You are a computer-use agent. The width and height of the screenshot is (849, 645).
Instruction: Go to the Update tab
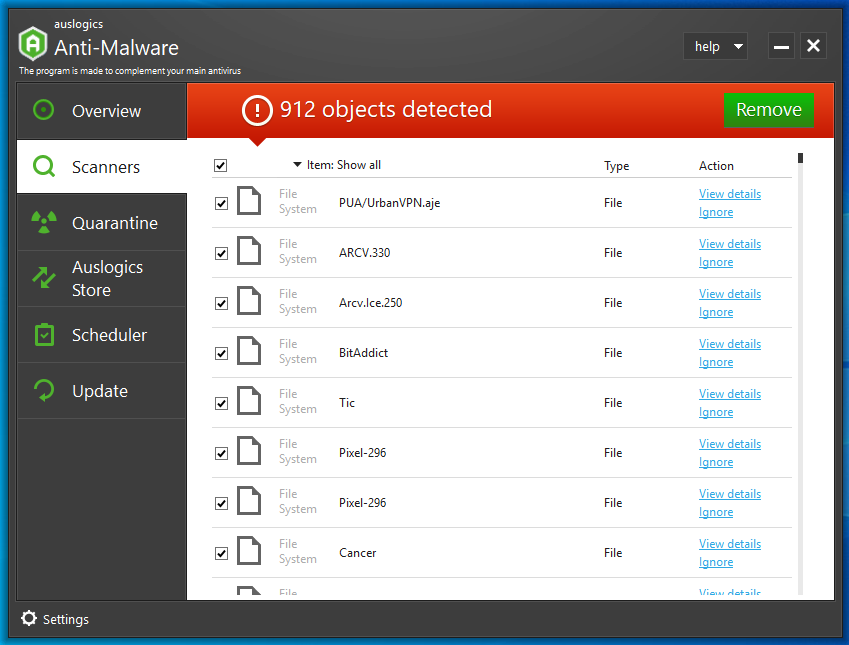[x=100, y=390]
